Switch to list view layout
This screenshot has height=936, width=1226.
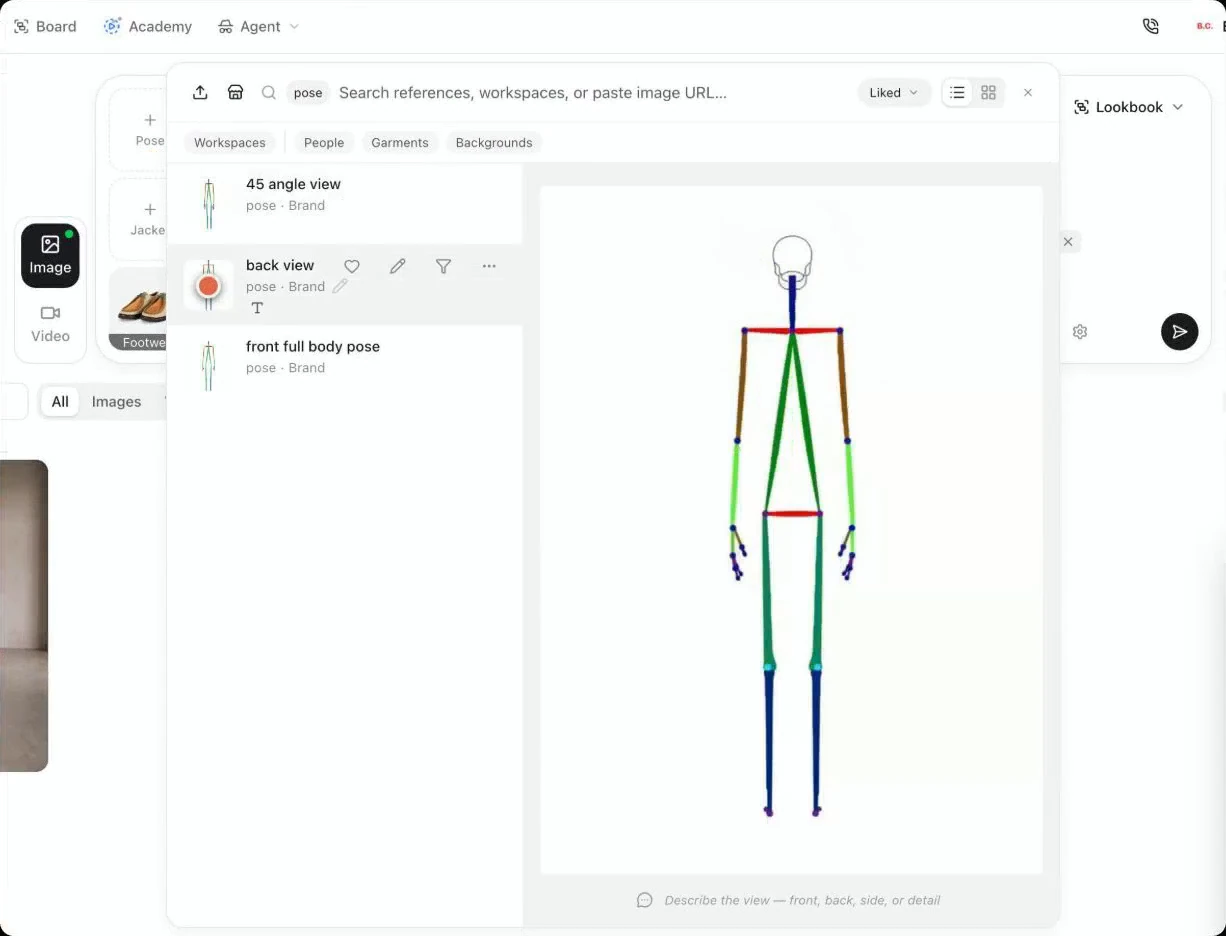[957, 92]
